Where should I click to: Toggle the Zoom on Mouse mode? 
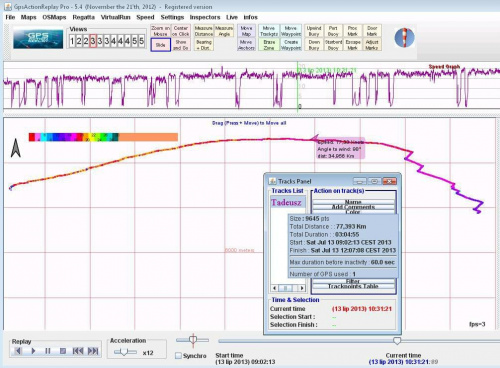tap(160, 31)
